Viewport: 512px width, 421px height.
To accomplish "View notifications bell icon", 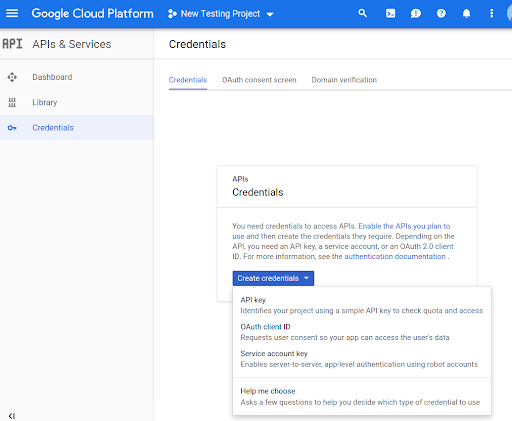I will click(x=466, y=13).
